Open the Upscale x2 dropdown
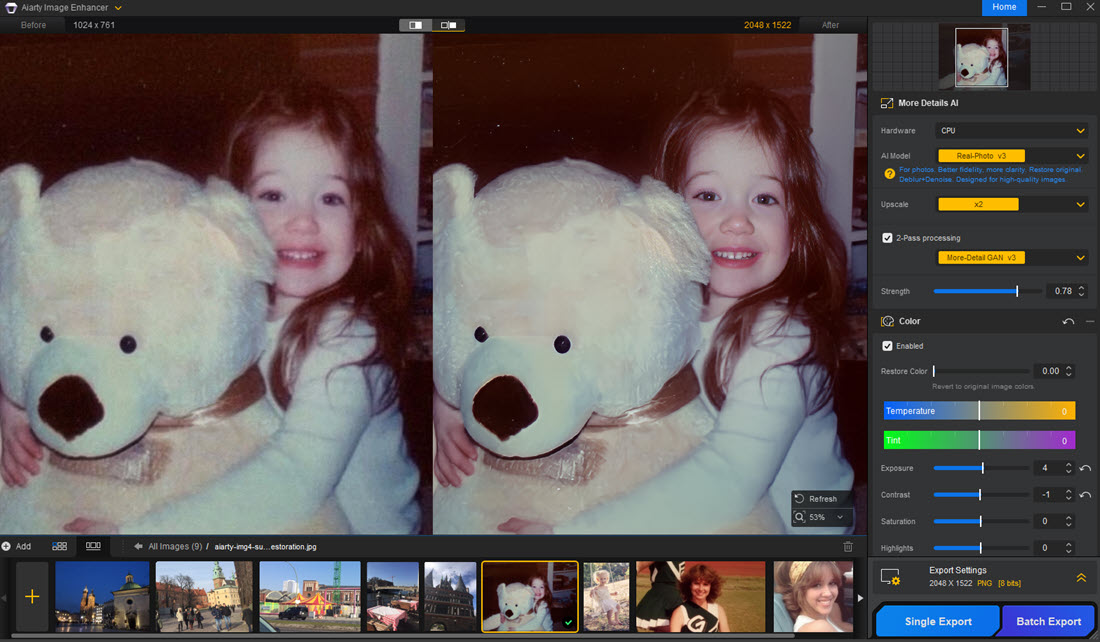 click(x=1012, y=204)
